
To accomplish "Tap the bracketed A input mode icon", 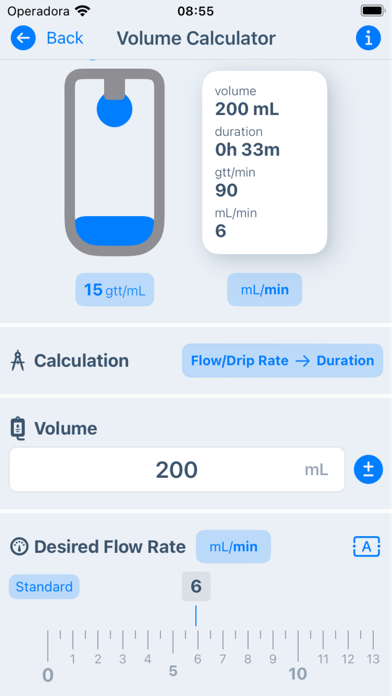I will (x=367, y=547).
